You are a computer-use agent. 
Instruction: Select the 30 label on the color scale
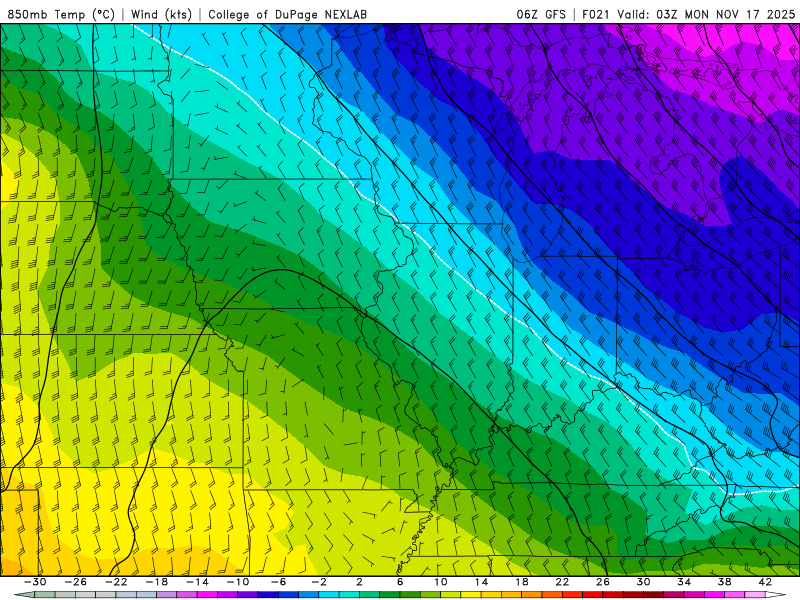[643, 582]
